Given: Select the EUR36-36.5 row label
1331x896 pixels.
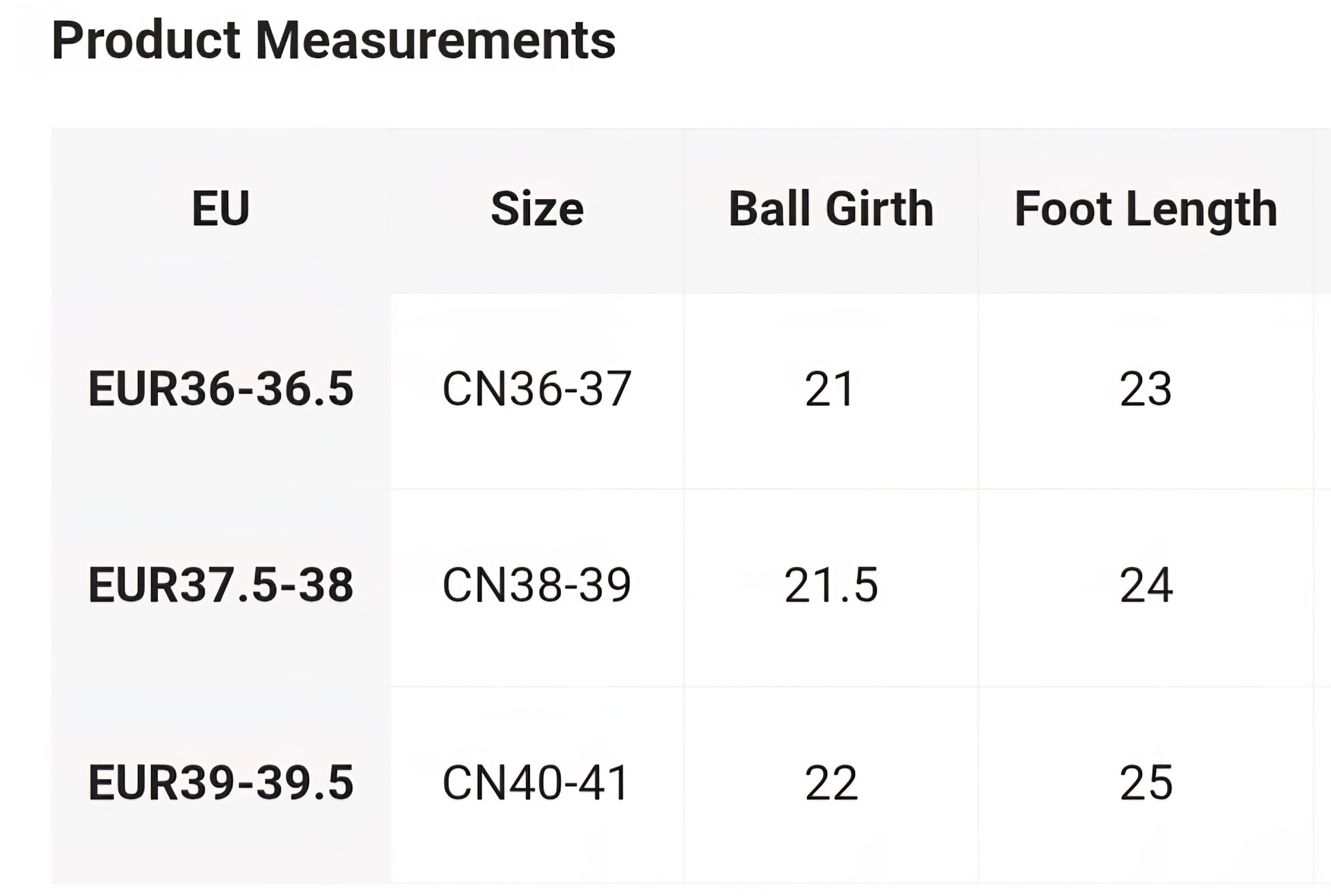Looking at the screenshot, I should pyautogui.click(x=220, y=389).
